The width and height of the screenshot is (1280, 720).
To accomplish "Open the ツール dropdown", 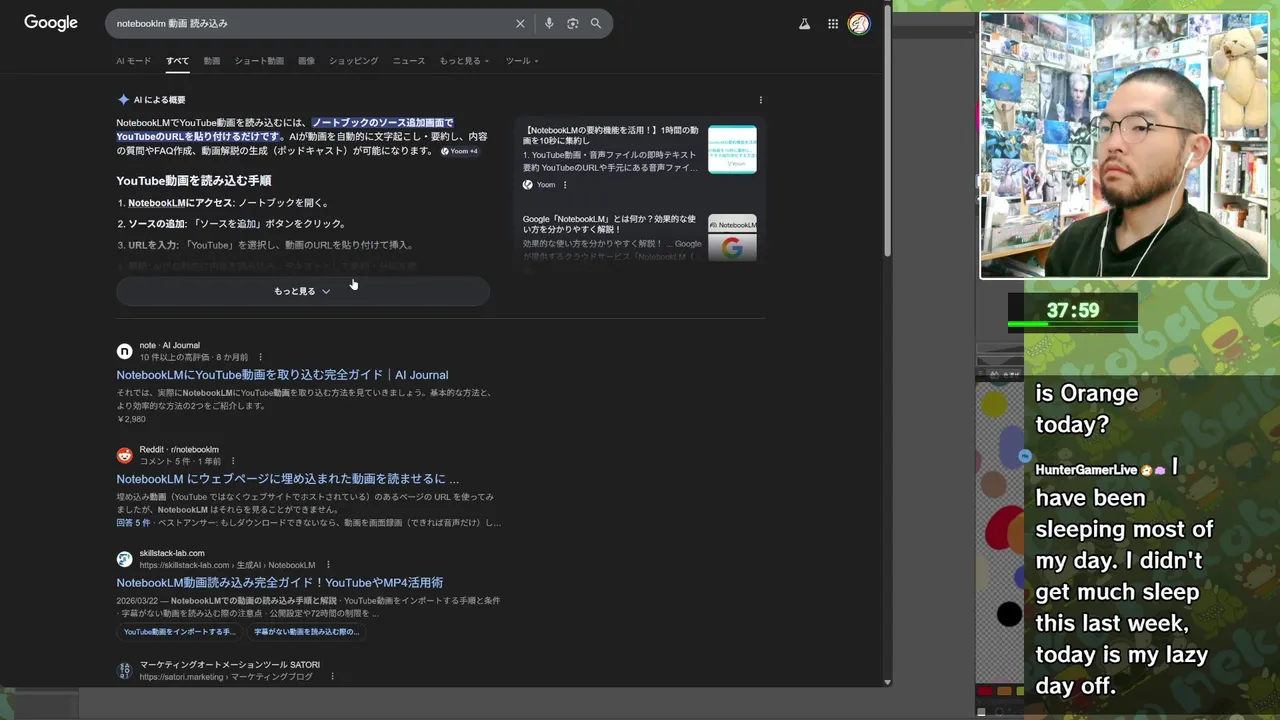I will [x=522, y=61].
